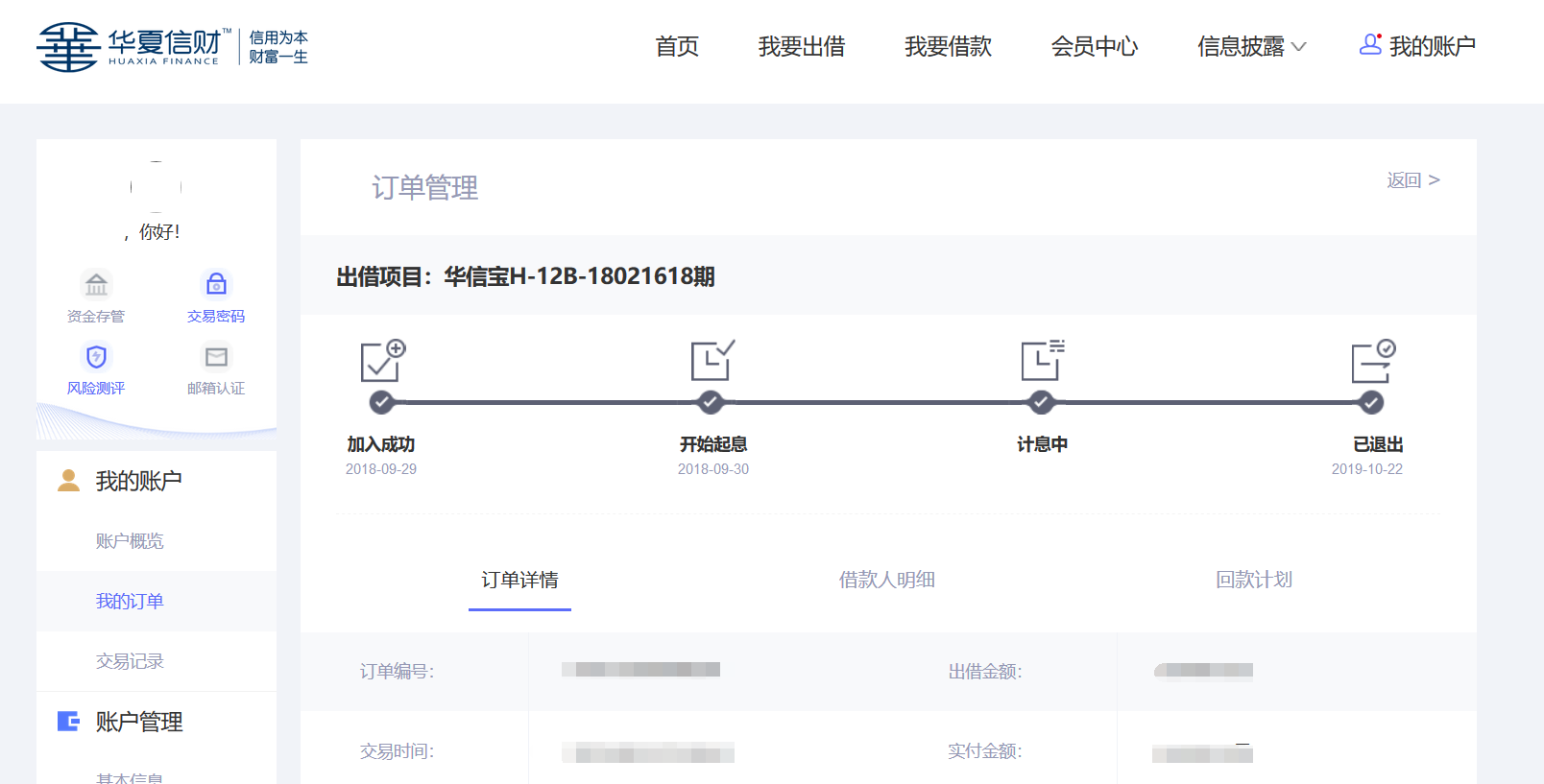Click the date 2019-10-22
Screen dimensions: 1544x784
(1367, 469)
